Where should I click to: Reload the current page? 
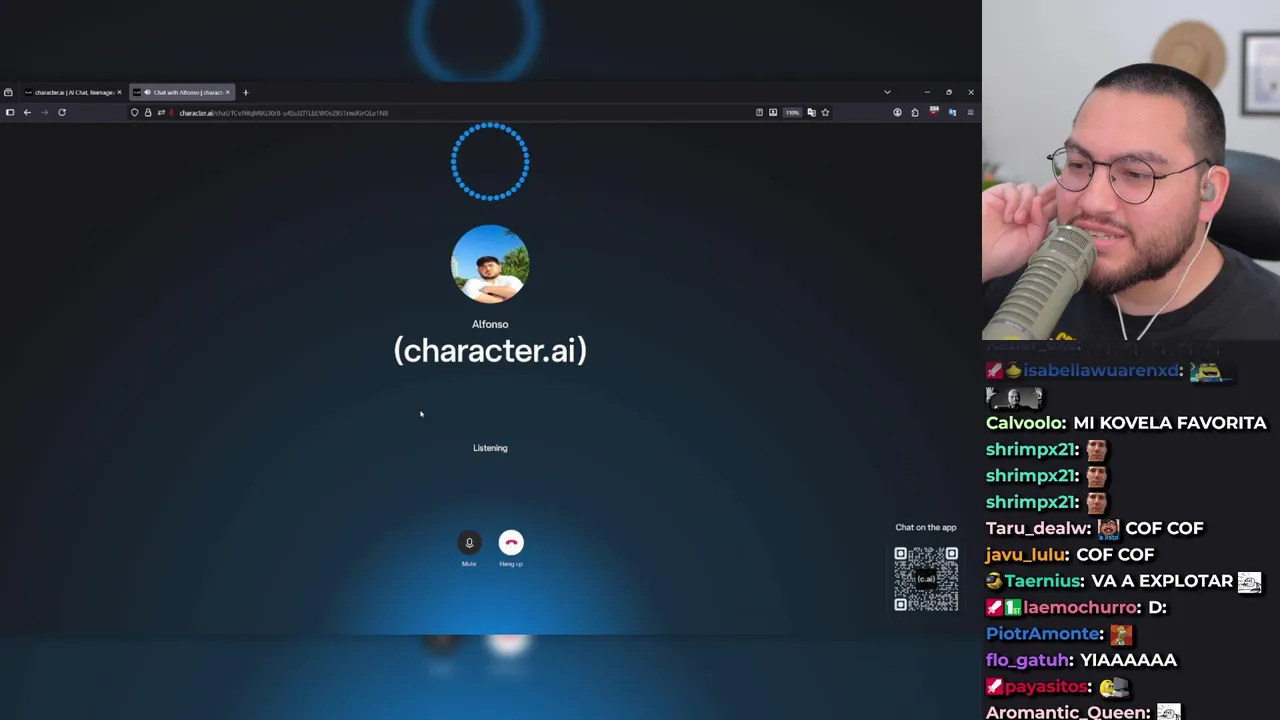click(x=61, y=112)
